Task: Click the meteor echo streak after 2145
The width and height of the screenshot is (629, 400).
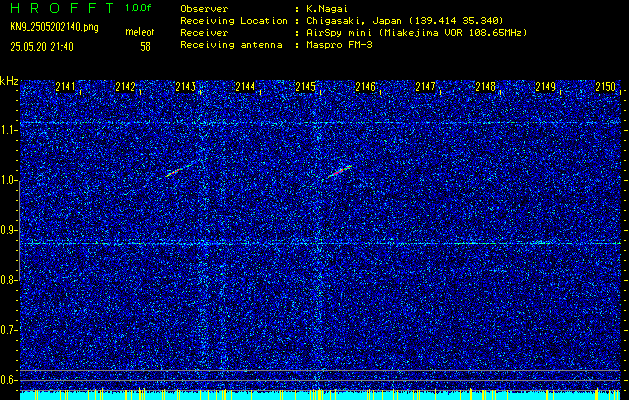Action: tap(339, 171)
